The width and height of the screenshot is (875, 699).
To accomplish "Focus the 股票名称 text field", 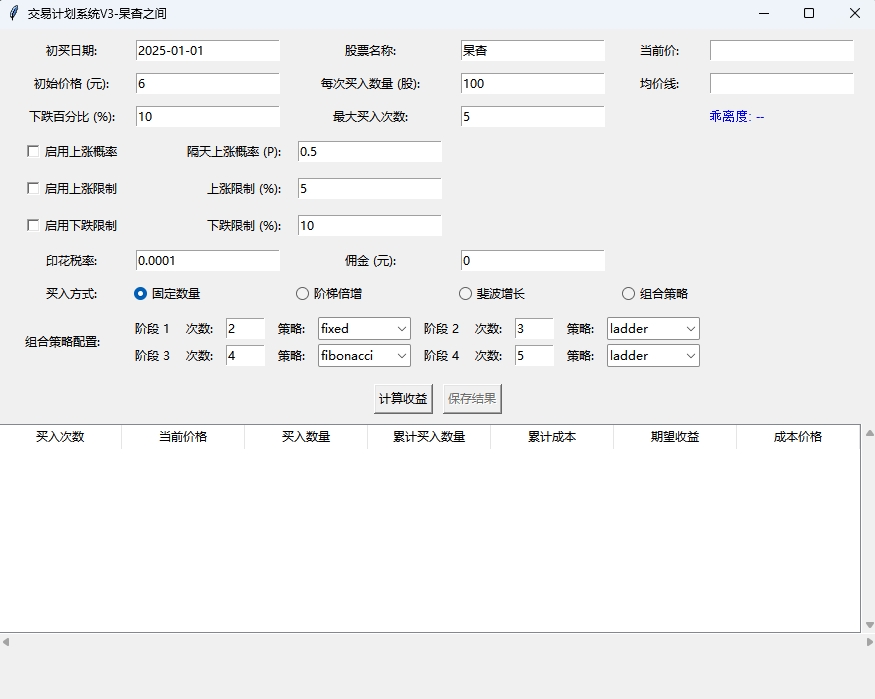I will [532, 50].
